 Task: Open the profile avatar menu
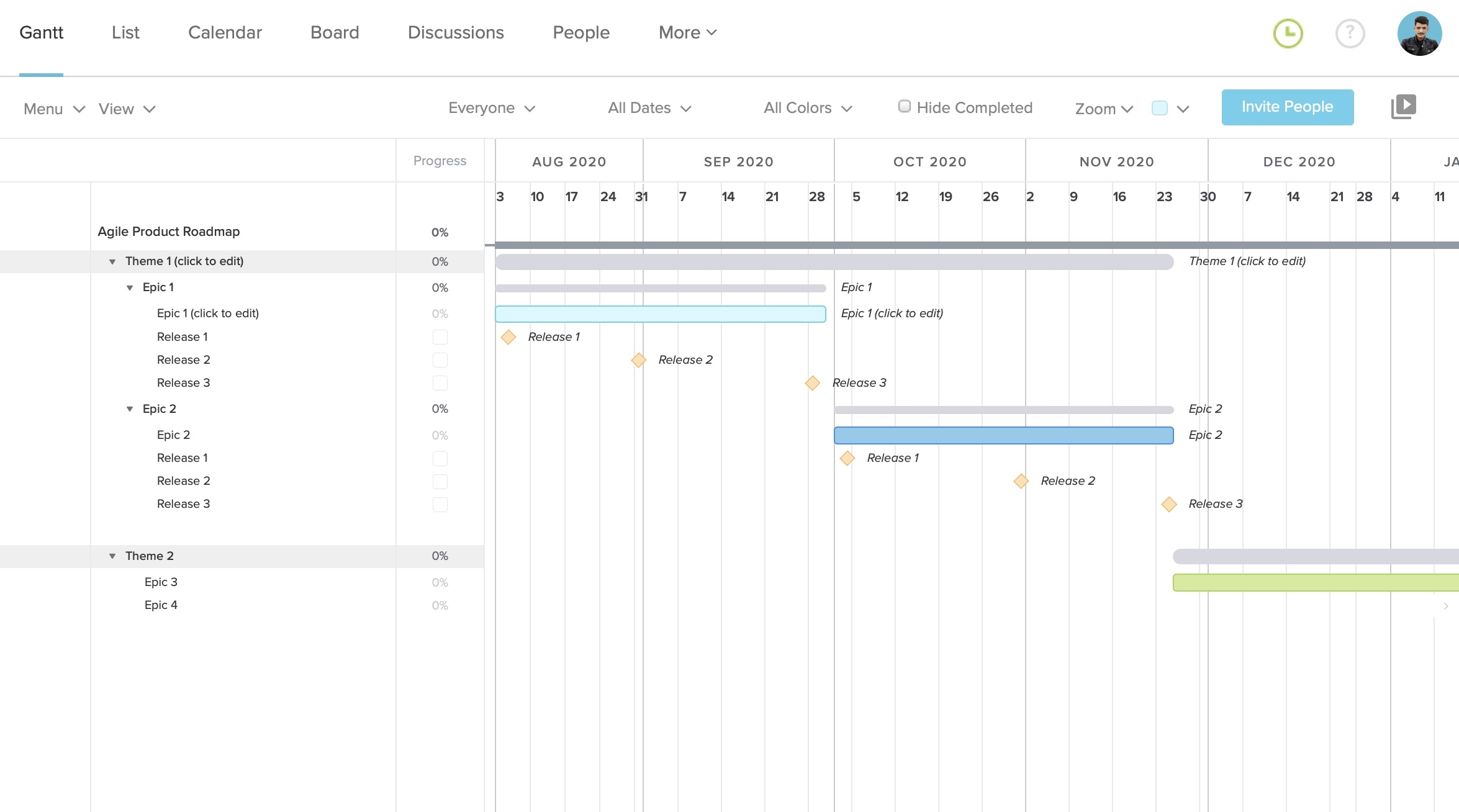pyautogui.click(x=1420, y=34)
